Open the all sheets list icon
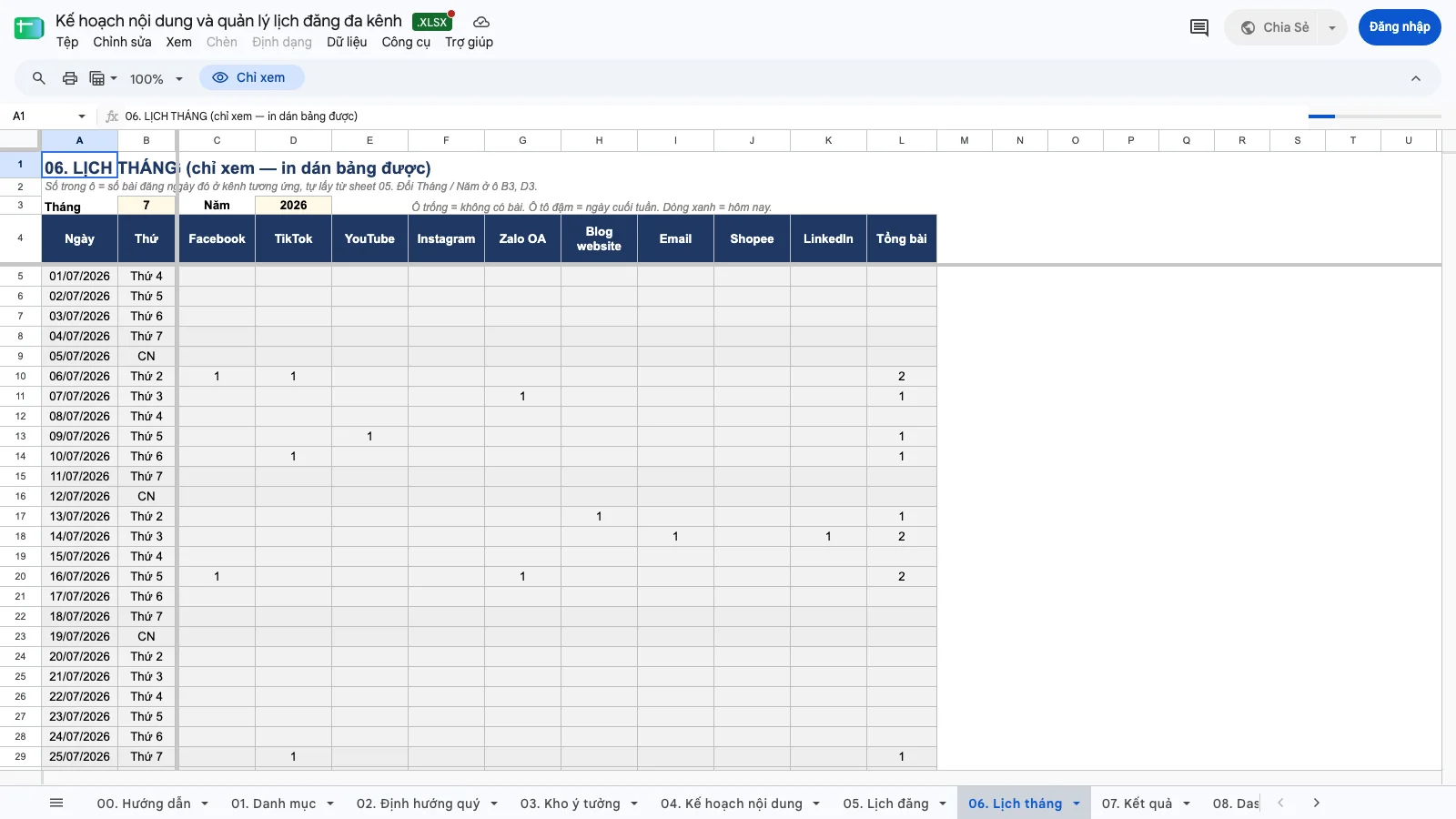The height and width of the screenshot is (819, 1456). (56, 803)
